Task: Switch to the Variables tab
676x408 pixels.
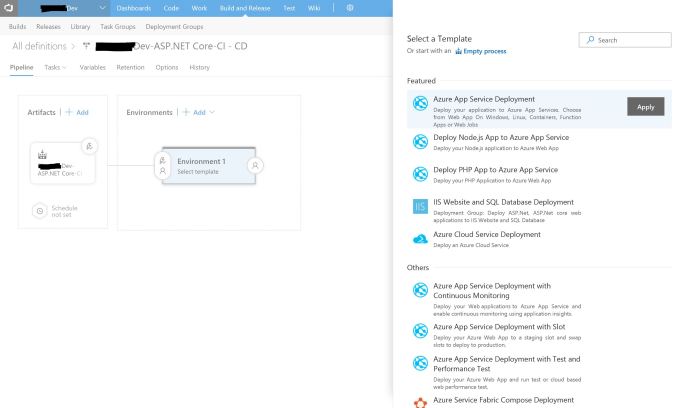Action: [x=92, y=67]
